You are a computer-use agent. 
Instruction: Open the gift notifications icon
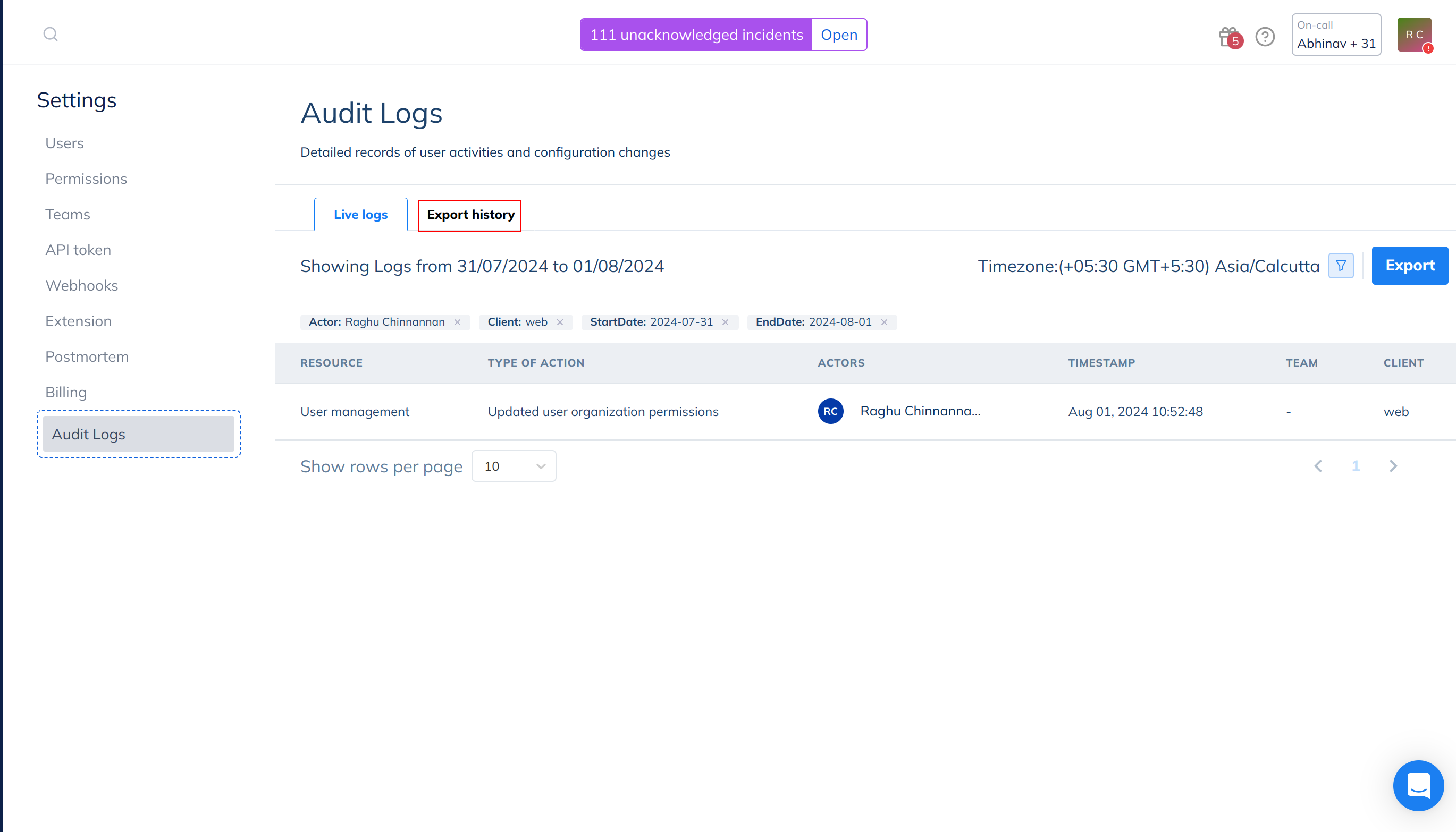[x=1228, y=37]
